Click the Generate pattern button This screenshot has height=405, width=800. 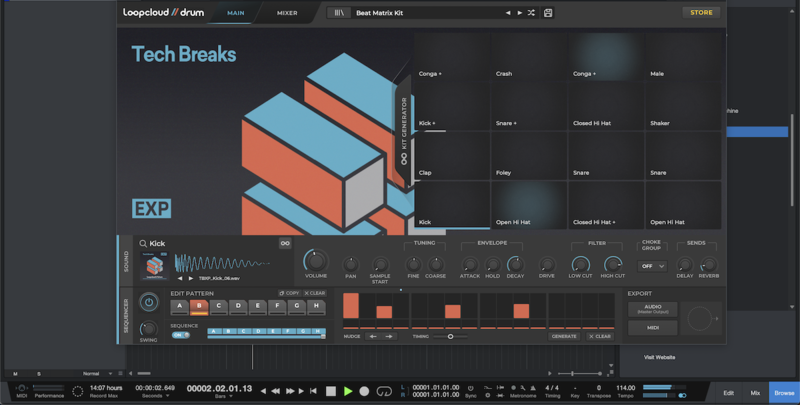[x=563, y=336]
